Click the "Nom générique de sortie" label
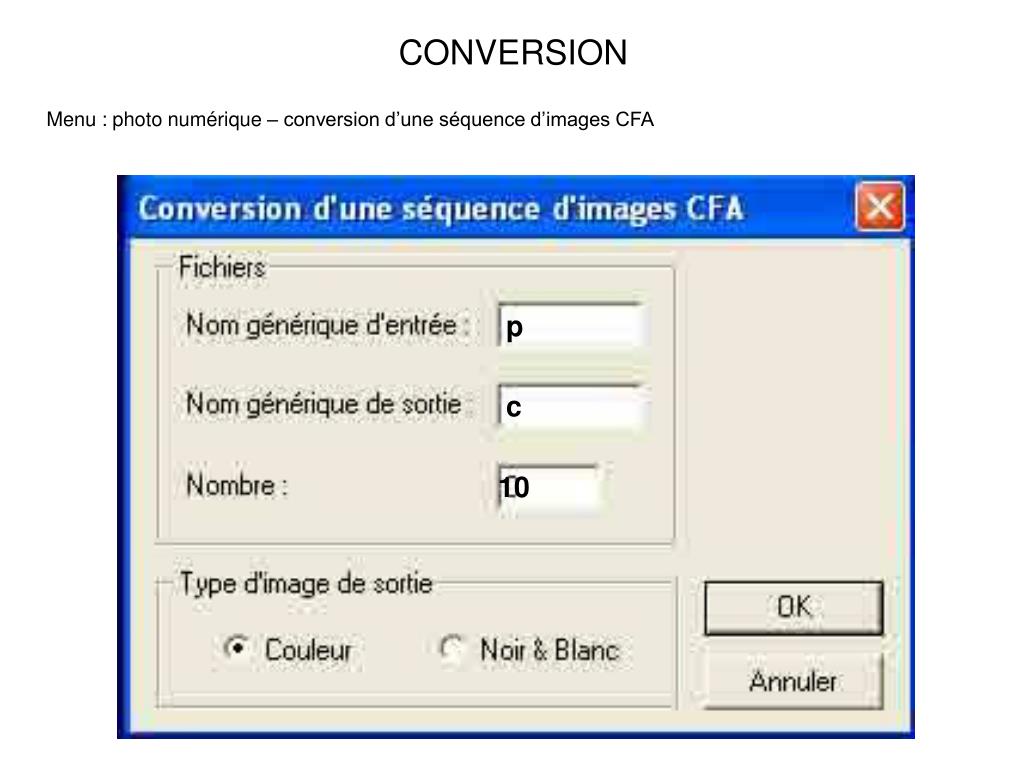 pyautogui.click(x=324, y=404)
